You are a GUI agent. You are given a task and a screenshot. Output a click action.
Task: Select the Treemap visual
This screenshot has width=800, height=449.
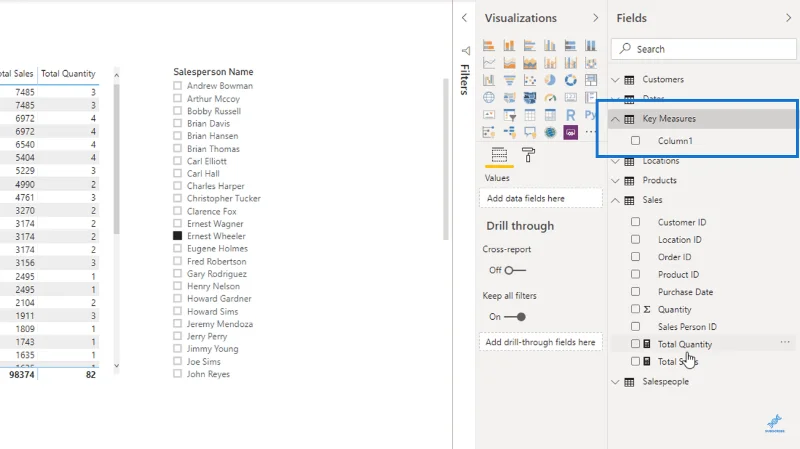coord(591,80)
